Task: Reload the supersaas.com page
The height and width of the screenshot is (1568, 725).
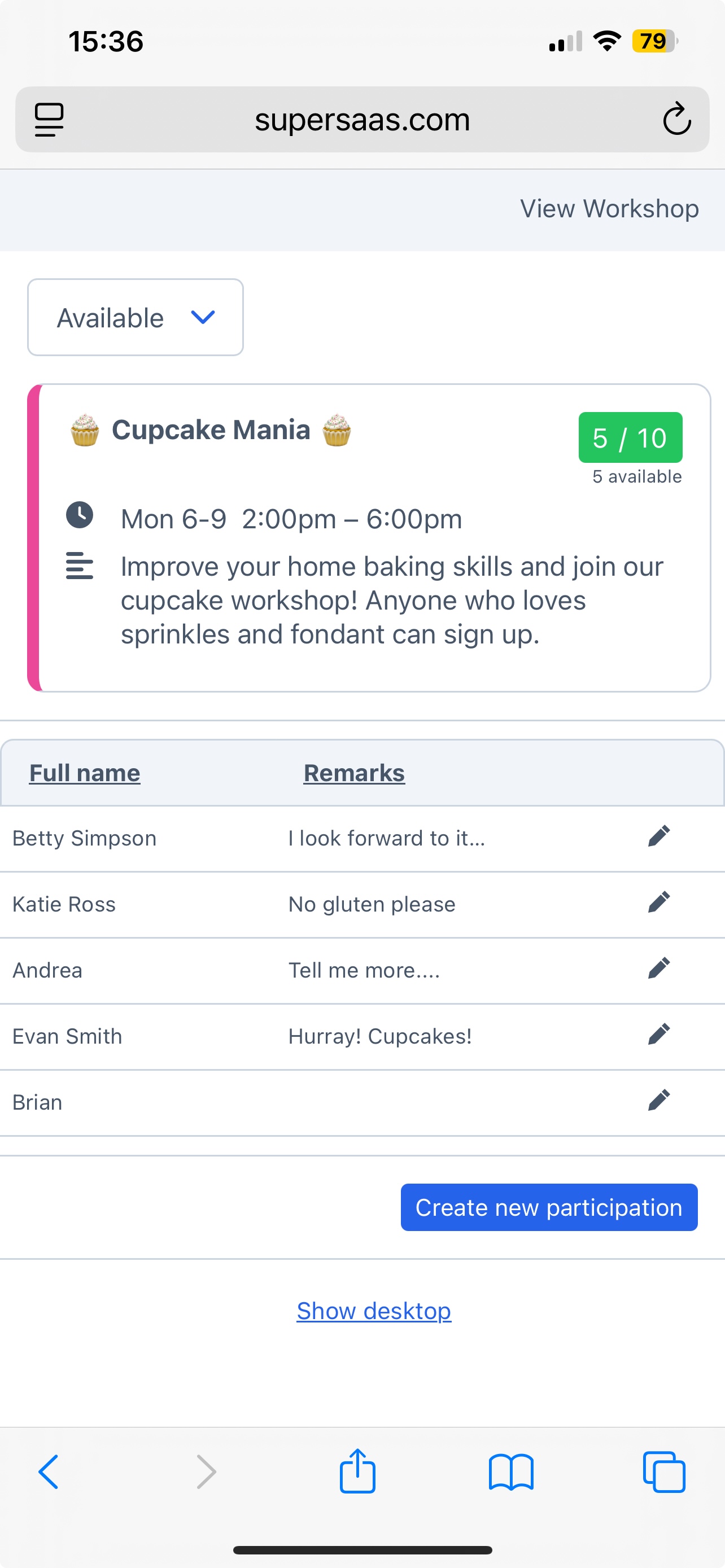Action: tap(677, 119)
